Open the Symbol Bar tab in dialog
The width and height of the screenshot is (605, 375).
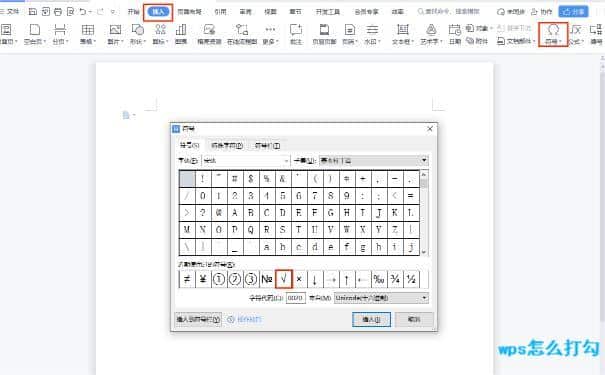coord(267,145)
